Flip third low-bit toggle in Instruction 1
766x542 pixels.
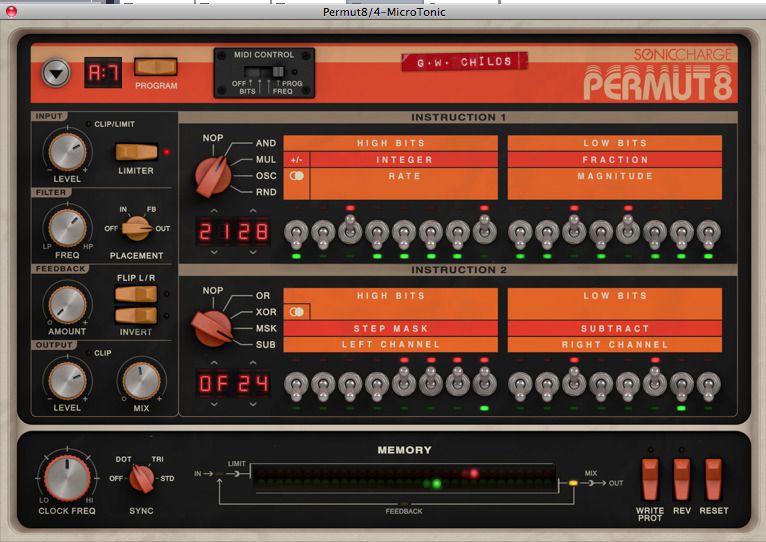click(x=574, y=230)
